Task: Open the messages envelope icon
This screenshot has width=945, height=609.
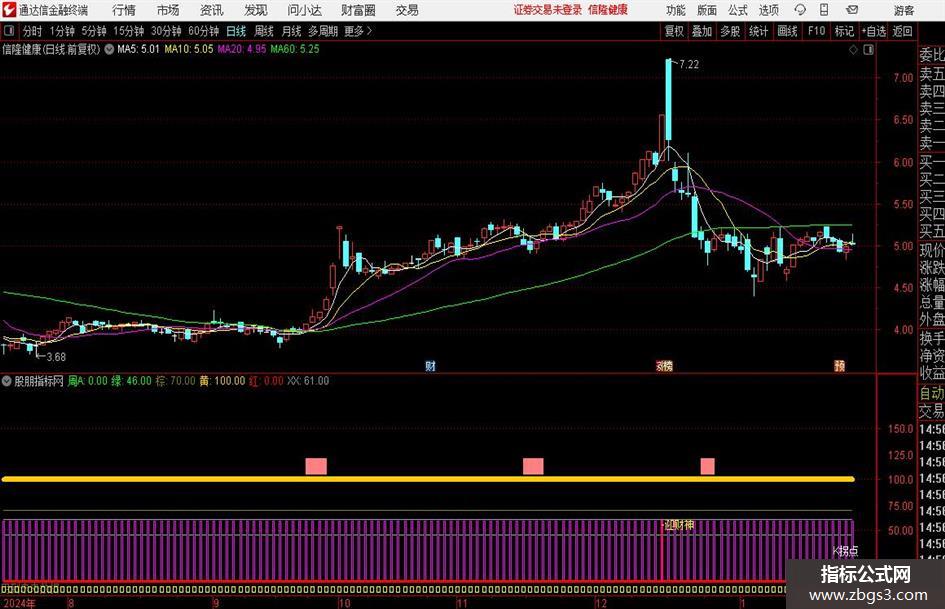Action: tap(852, 10)
